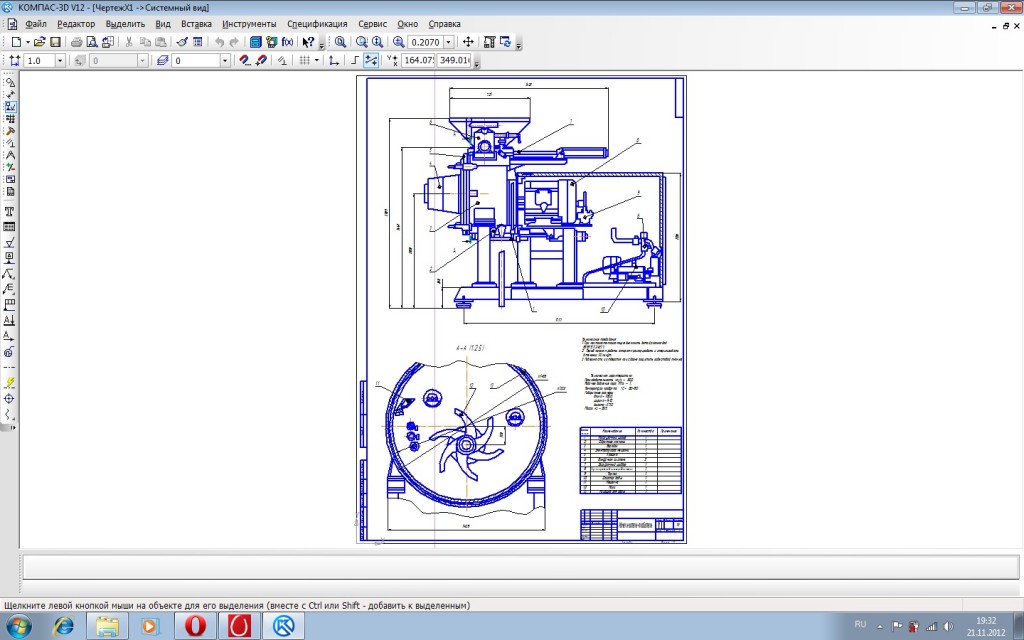Open the Спецификация menu
Image resolution: width=1024 pixels, height=640 pixels.
[317, 24]
